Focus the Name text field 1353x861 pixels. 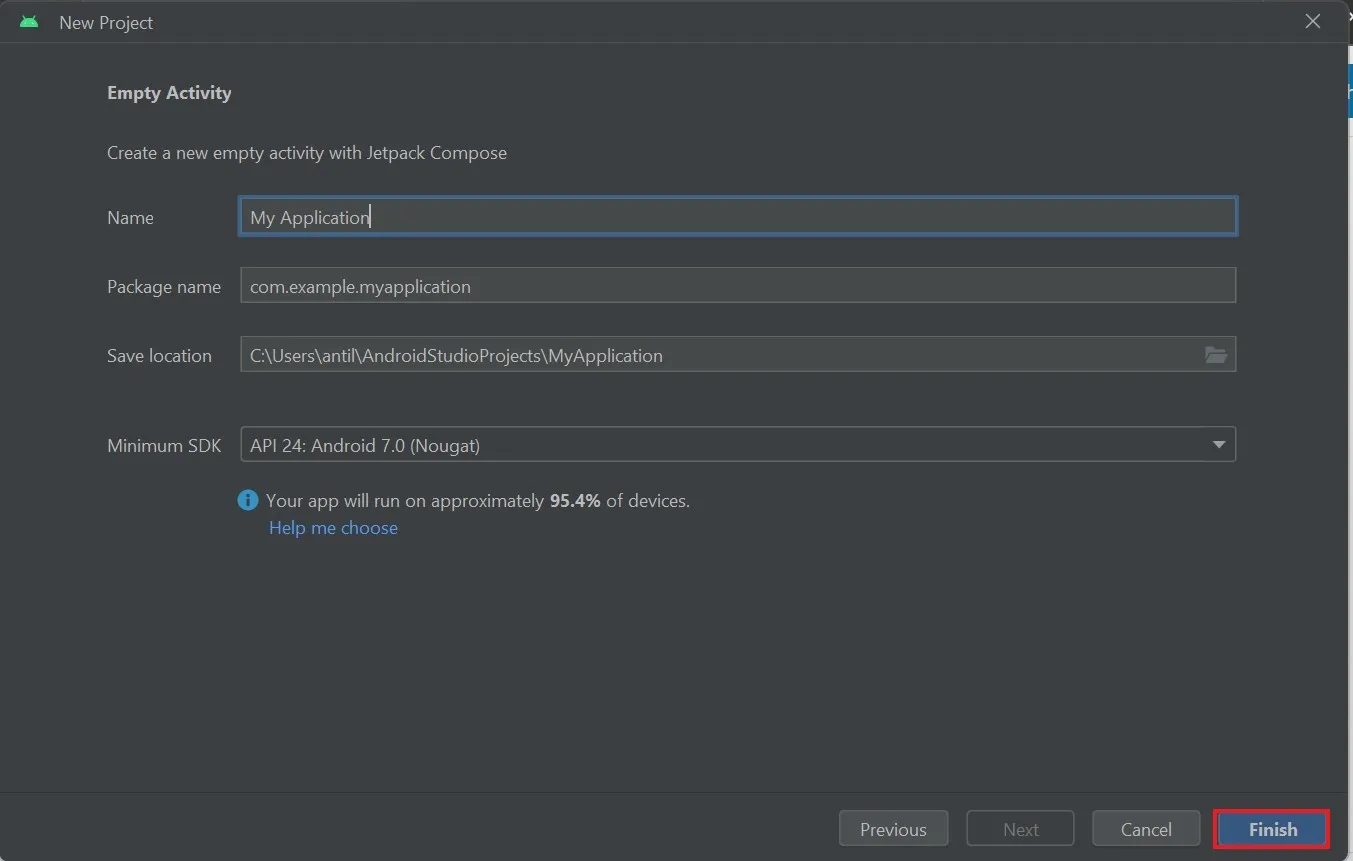pos(738,217)
